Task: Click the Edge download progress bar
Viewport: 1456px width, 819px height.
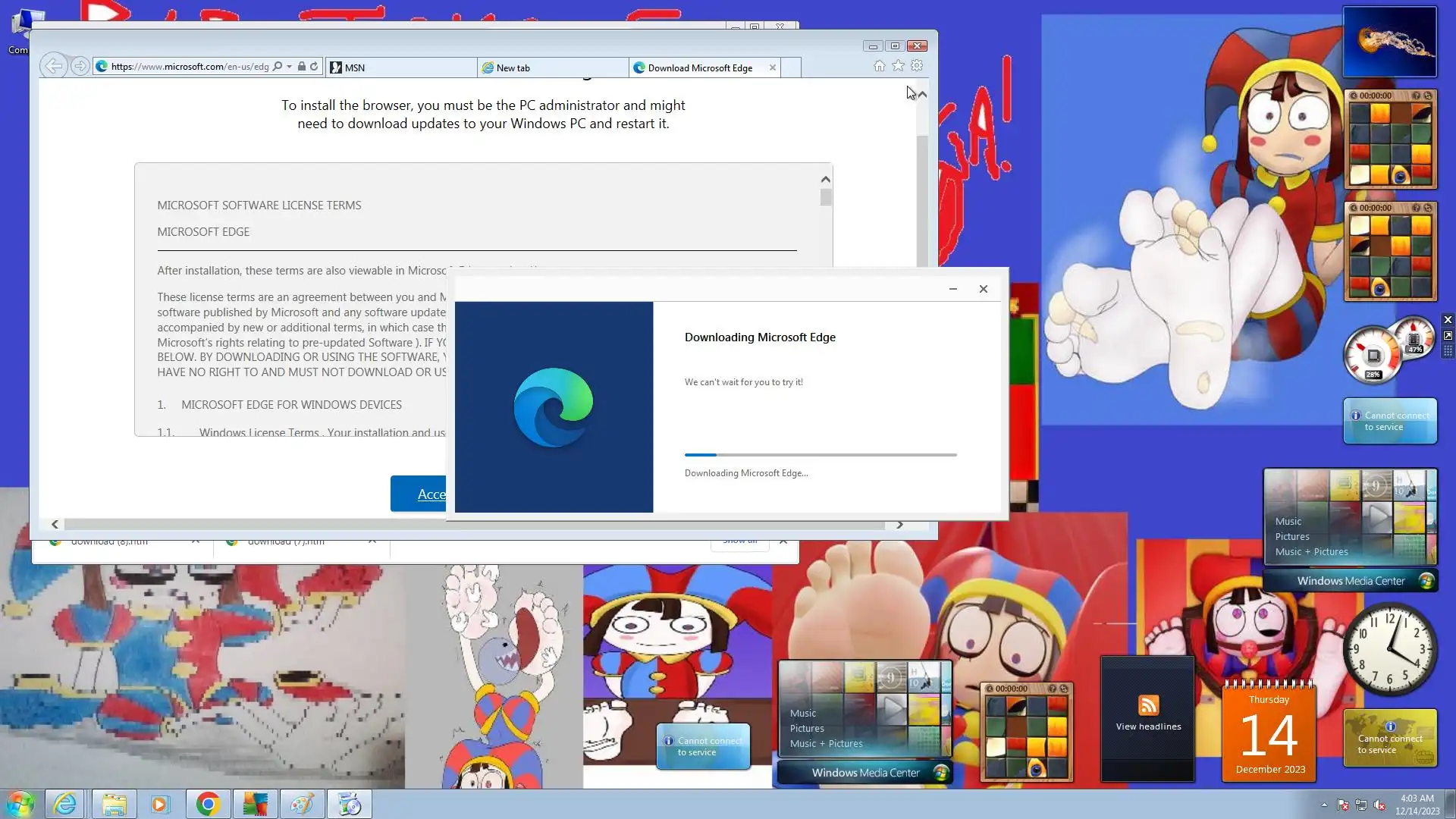Action: 821,455
